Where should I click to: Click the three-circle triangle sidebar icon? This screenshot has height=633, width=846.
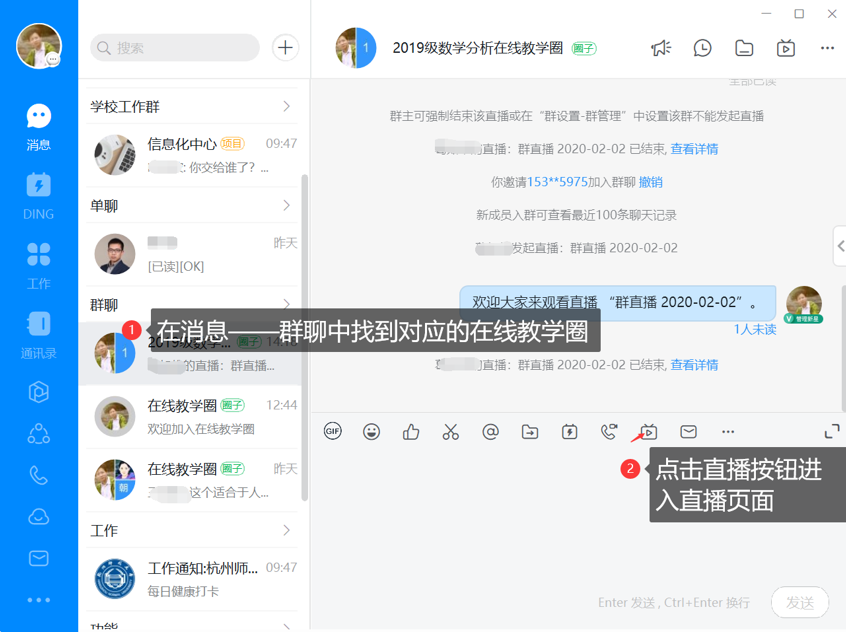tap(38, 433)
